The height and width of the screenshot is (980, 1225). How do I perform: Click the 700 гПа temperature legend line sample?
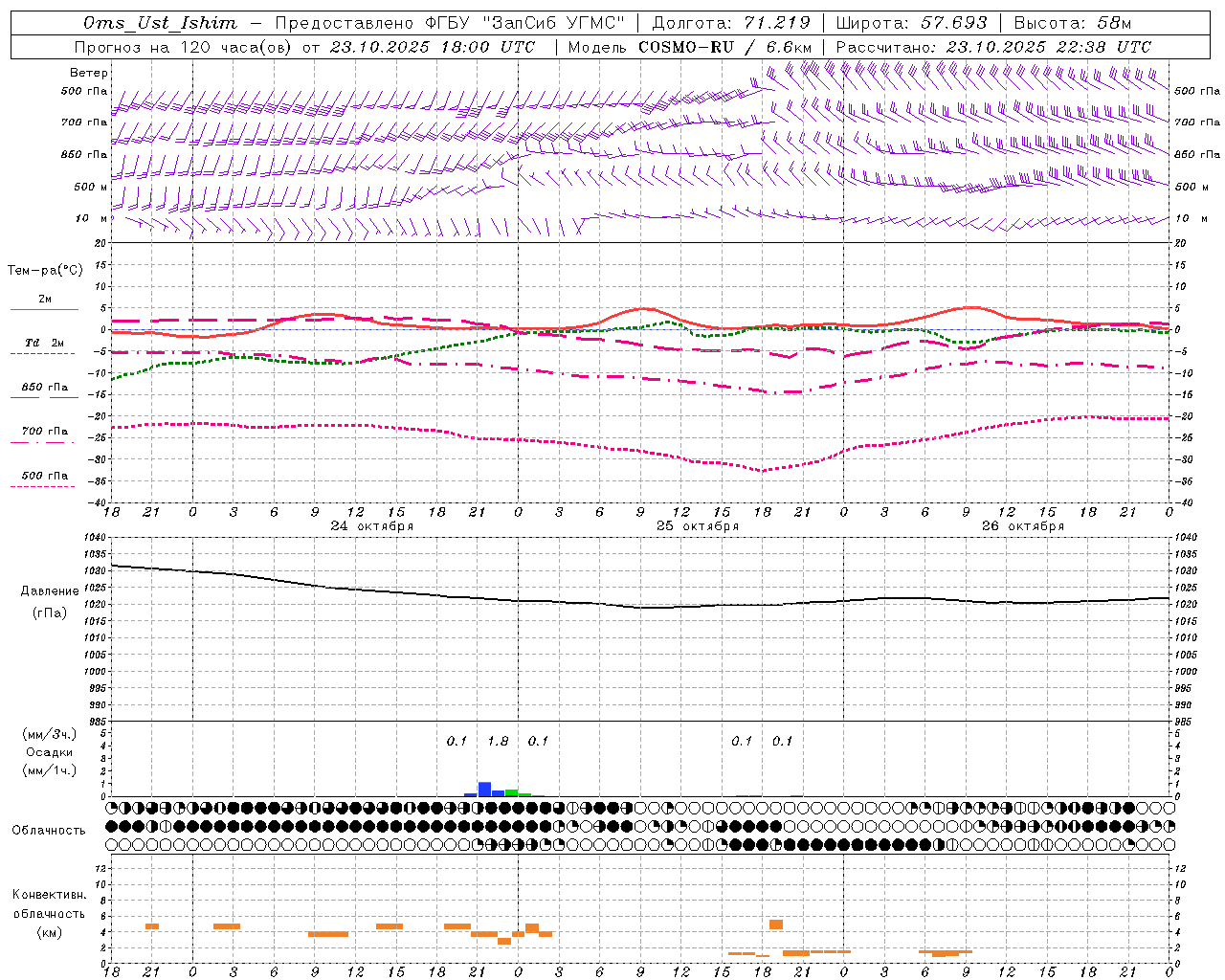coord(44,442)
